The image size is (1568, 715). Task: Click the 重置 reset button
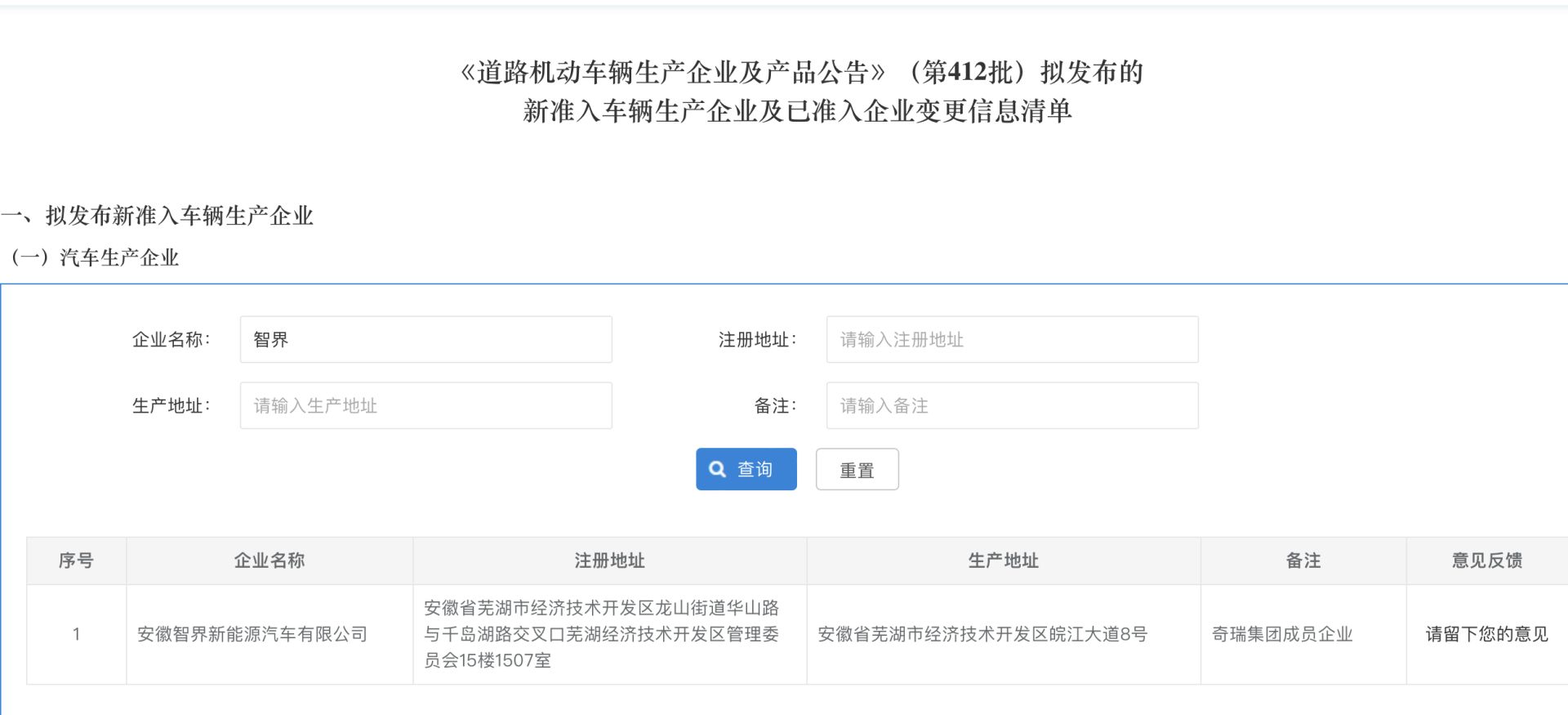pyautogui.click(x=857, y=469)
